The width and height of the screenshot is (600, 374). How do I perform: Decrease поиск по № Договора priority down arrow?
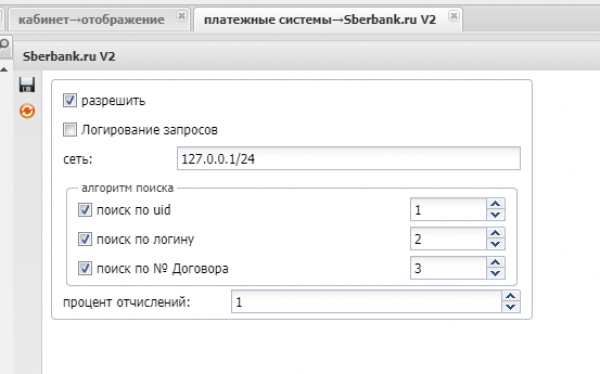pyautogui.click(x=496, y=273)
